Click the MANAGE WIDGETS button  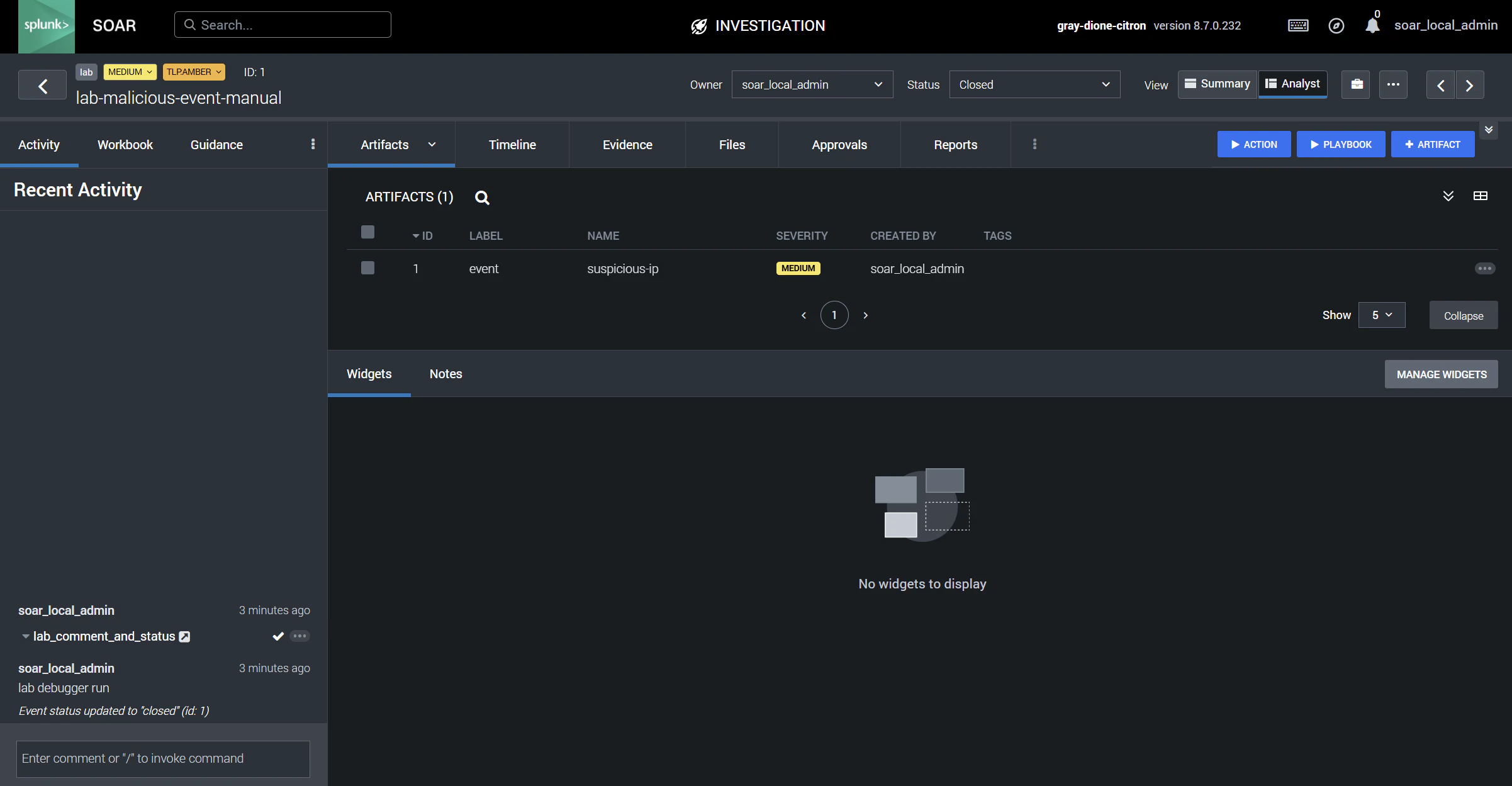click(1442, 374)
